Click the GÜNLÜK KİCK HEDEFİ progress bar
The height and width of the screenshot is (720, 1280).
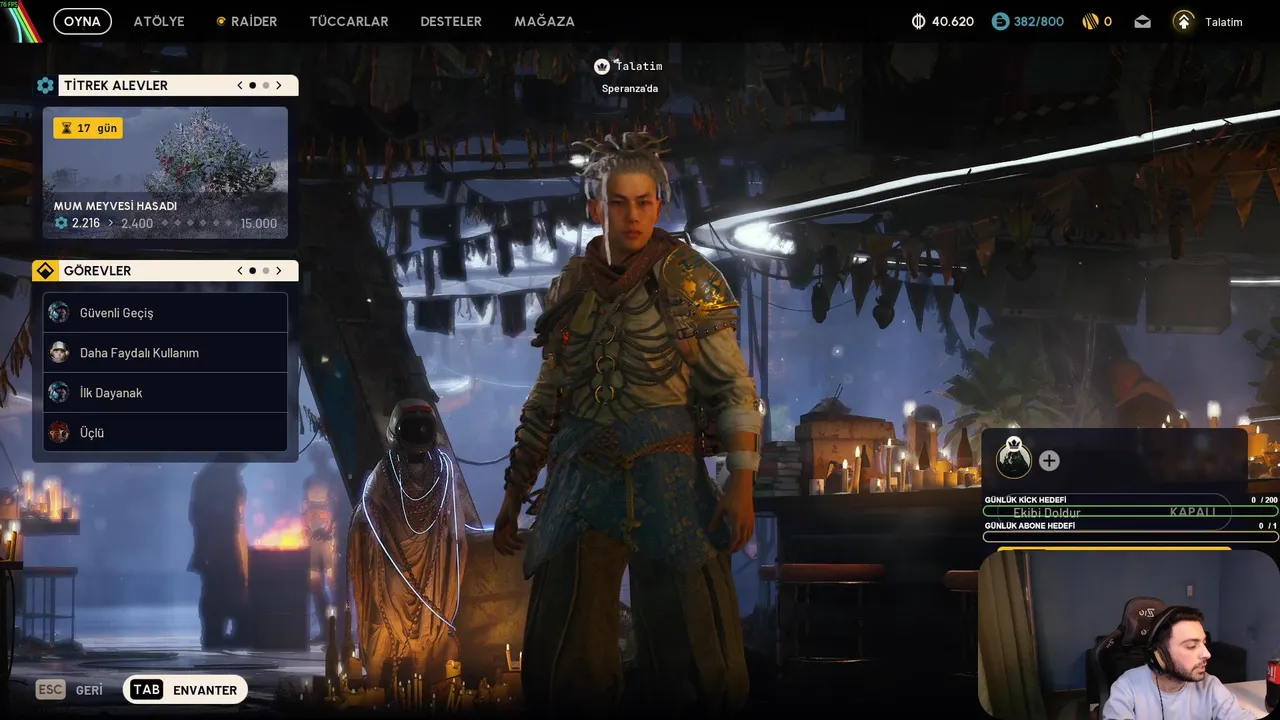pos(1131,511)
